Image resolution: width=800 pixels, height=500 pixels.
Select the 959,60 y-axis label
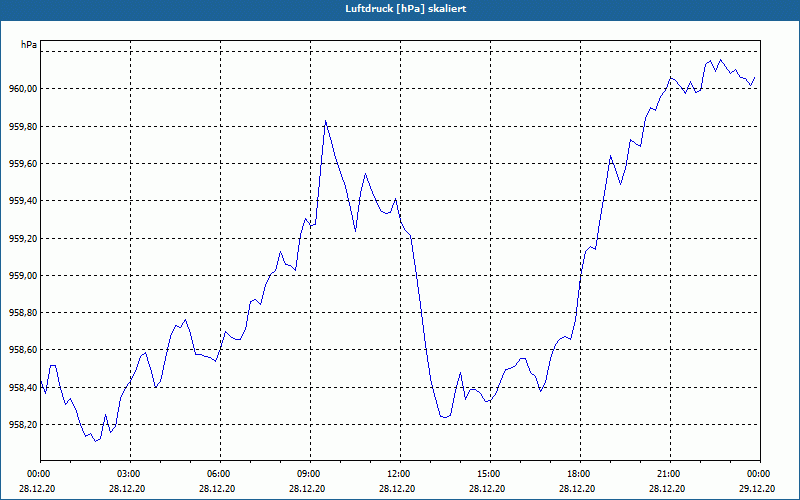[x=23, y=164]
